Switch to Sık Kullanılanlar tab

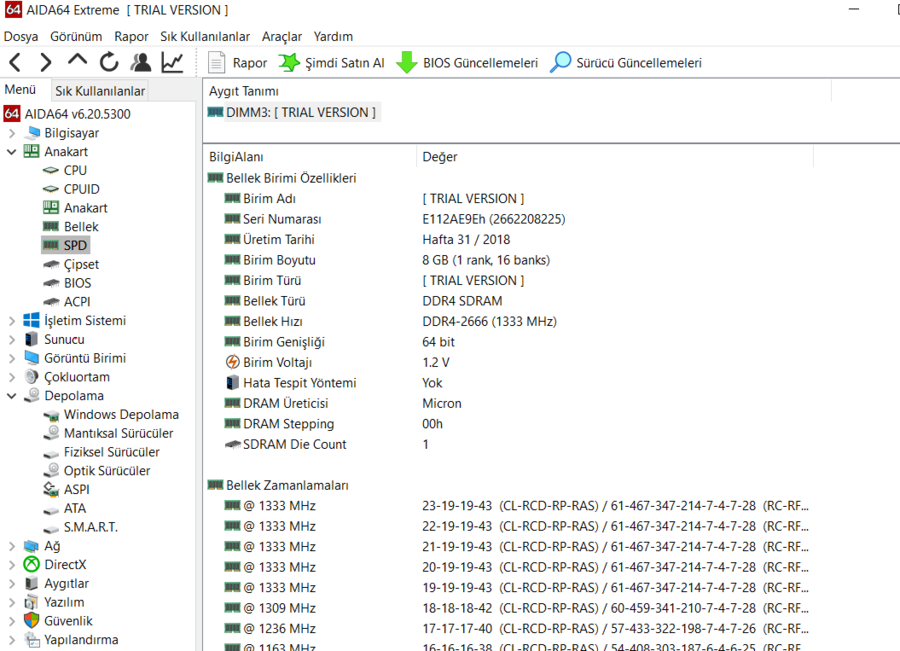pyautogui.click(x=100, y=91)
